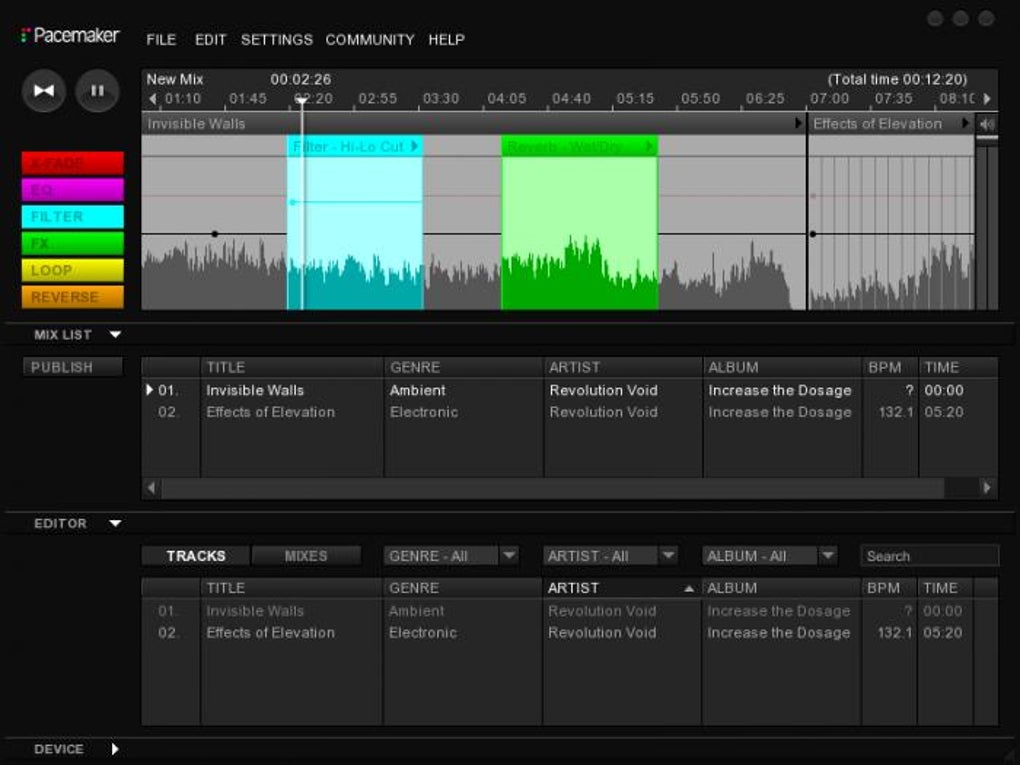Expand the Invisible Walls track header arrow

pos(798,123)
